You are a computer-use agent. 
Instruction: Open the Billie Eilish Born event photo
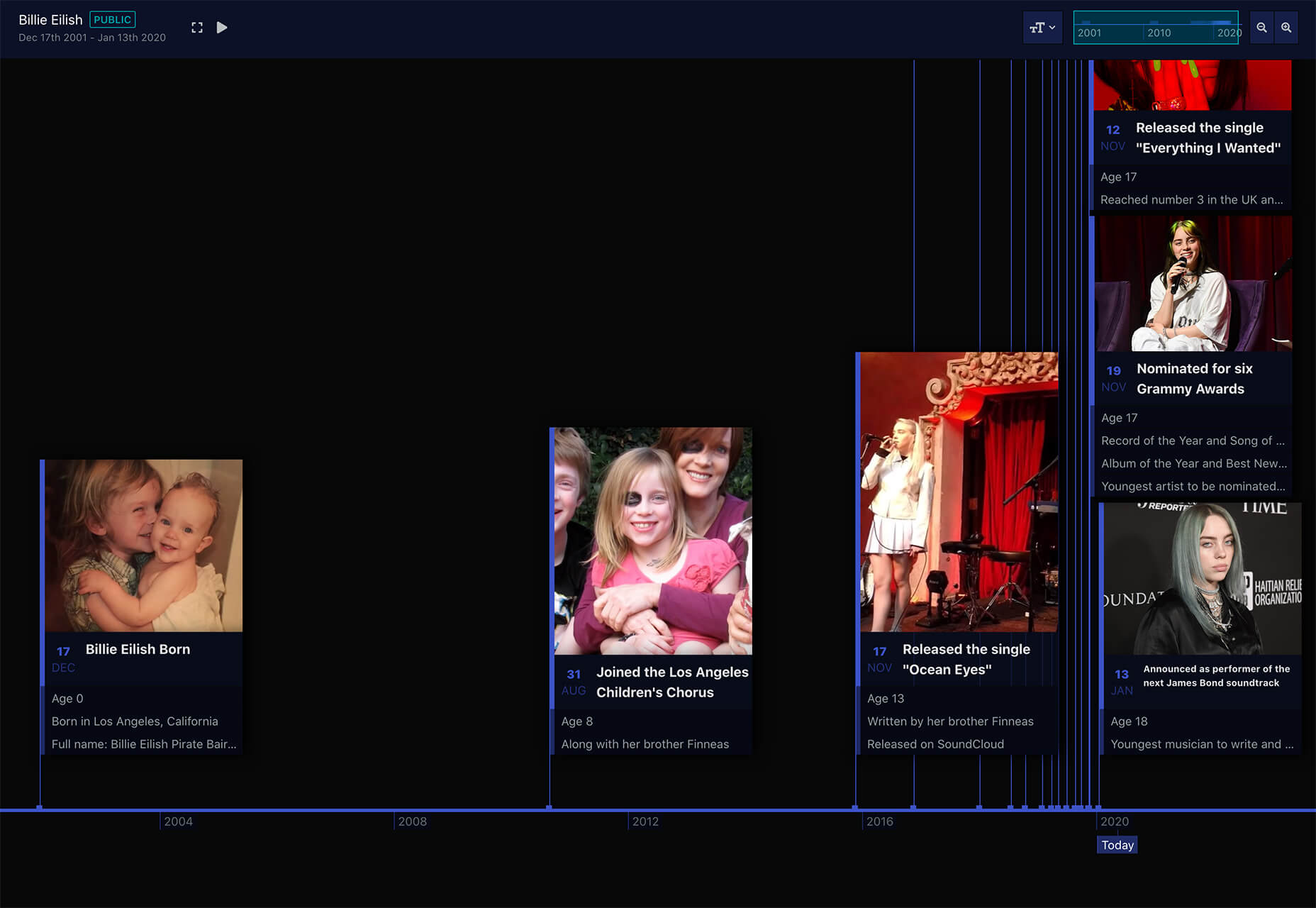point(144,546)
